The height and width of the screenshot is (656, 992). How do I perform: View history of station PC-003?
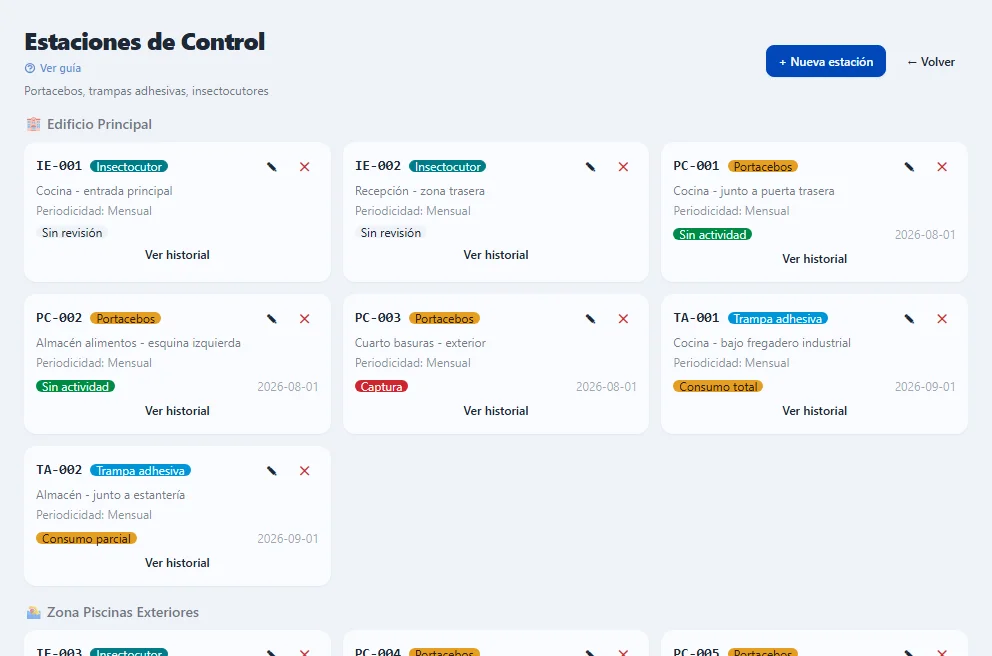496,411
